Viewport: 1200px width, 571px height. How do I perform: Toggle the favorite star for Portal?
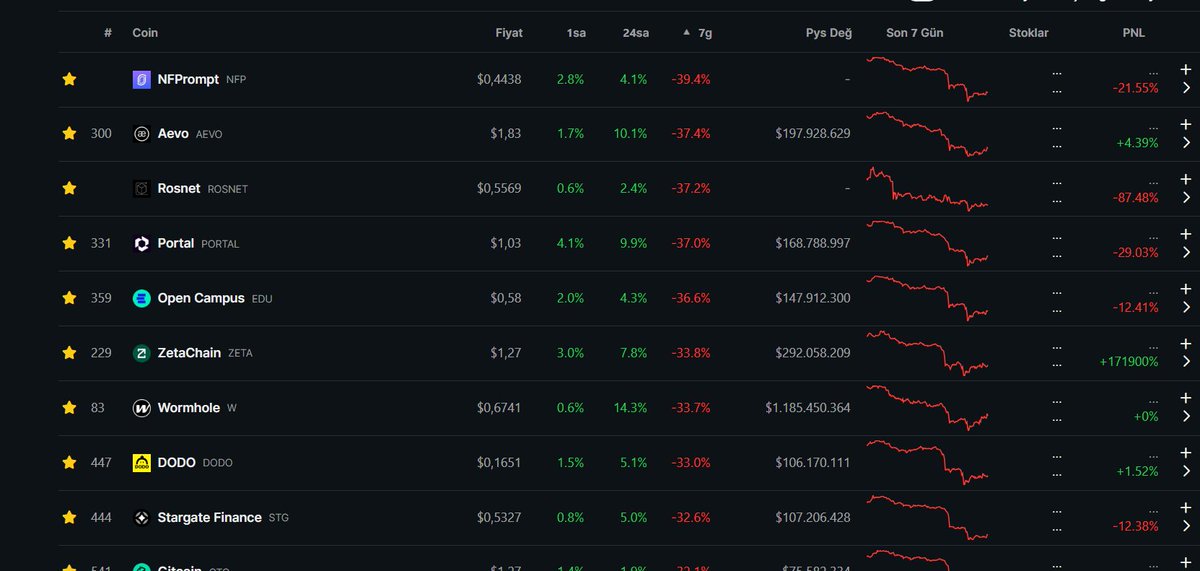(x=69, y=243)
